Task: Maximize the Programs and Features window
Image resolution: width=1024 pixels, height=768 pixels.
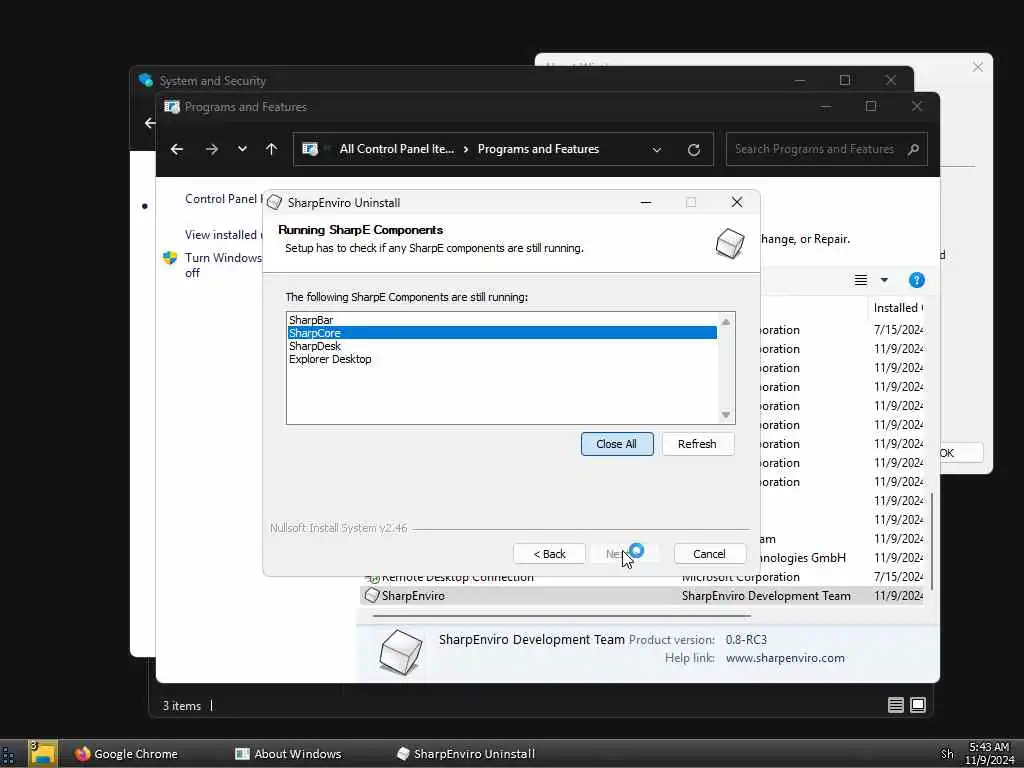Action: (x=871, y=106)
